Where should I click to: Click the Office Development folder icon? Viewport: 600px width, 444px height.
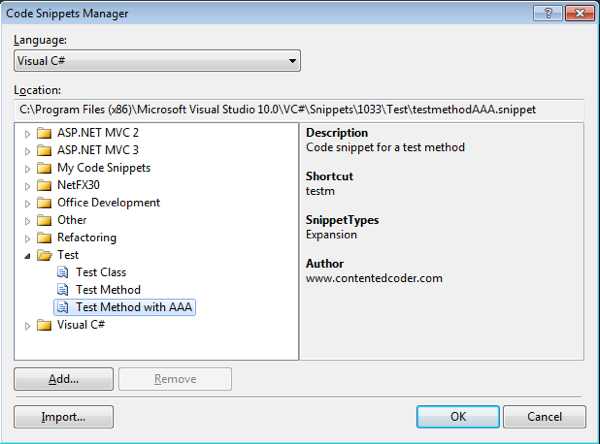(43, 203)
